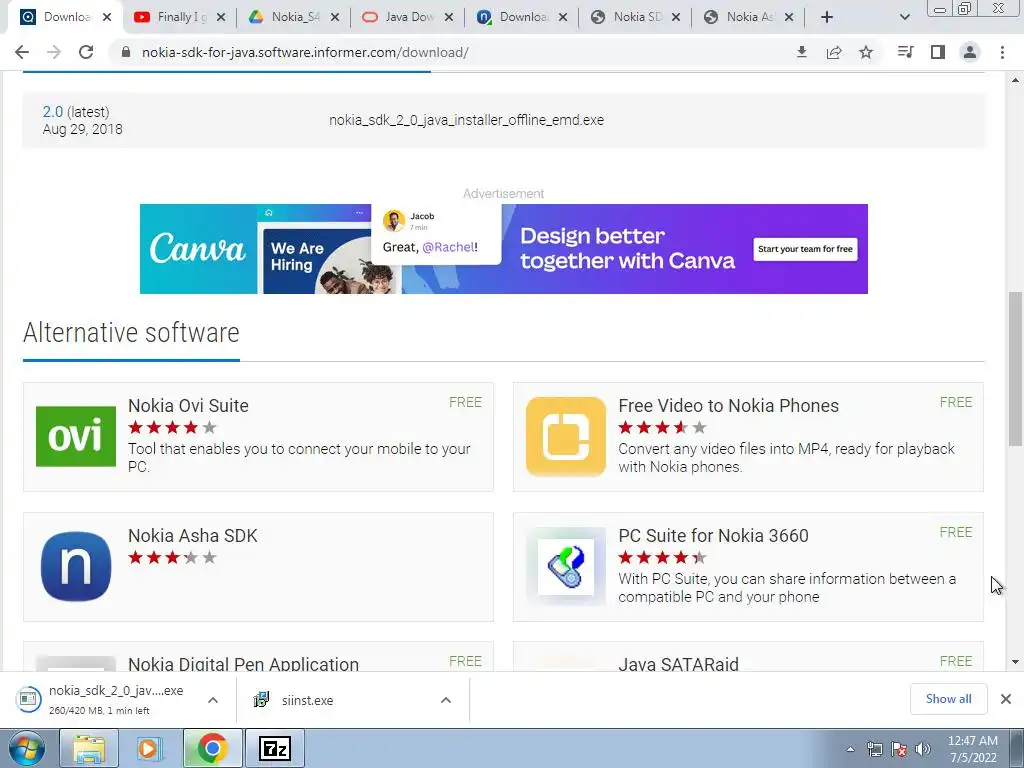The image size is (1024, 768).
Task: Click Start your team for free button
Action: tap(805, 249)
